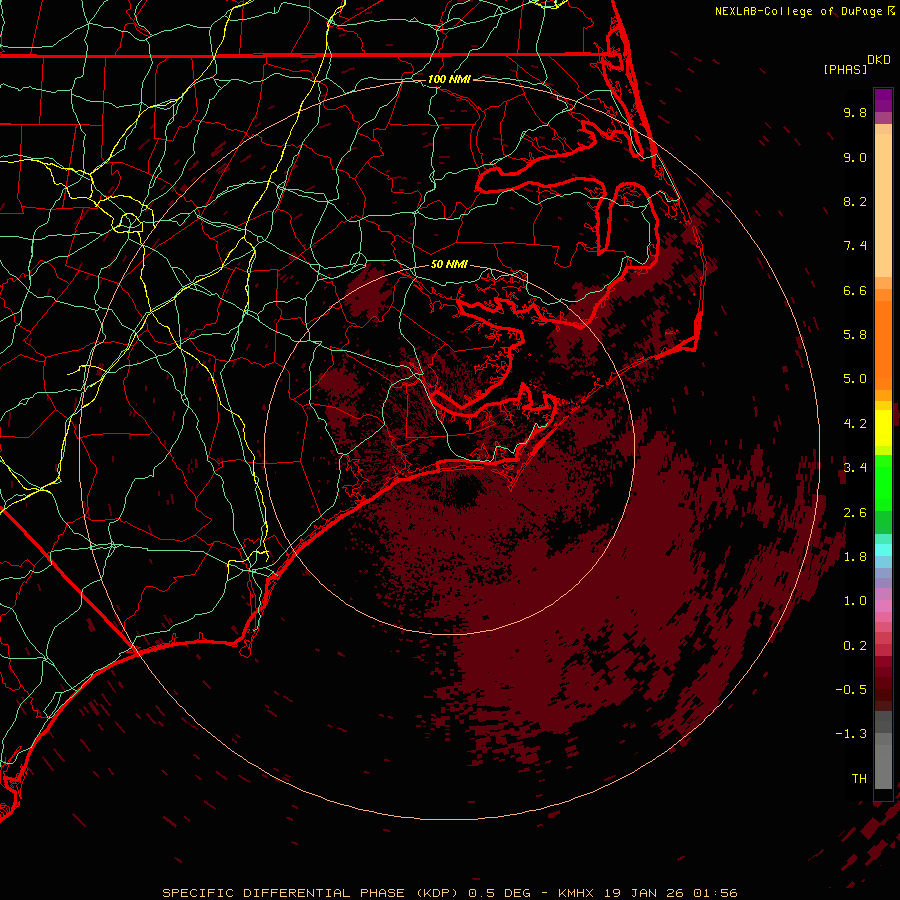Click the 1.8 scale value

pyautogui.click(x=855, y=557)
